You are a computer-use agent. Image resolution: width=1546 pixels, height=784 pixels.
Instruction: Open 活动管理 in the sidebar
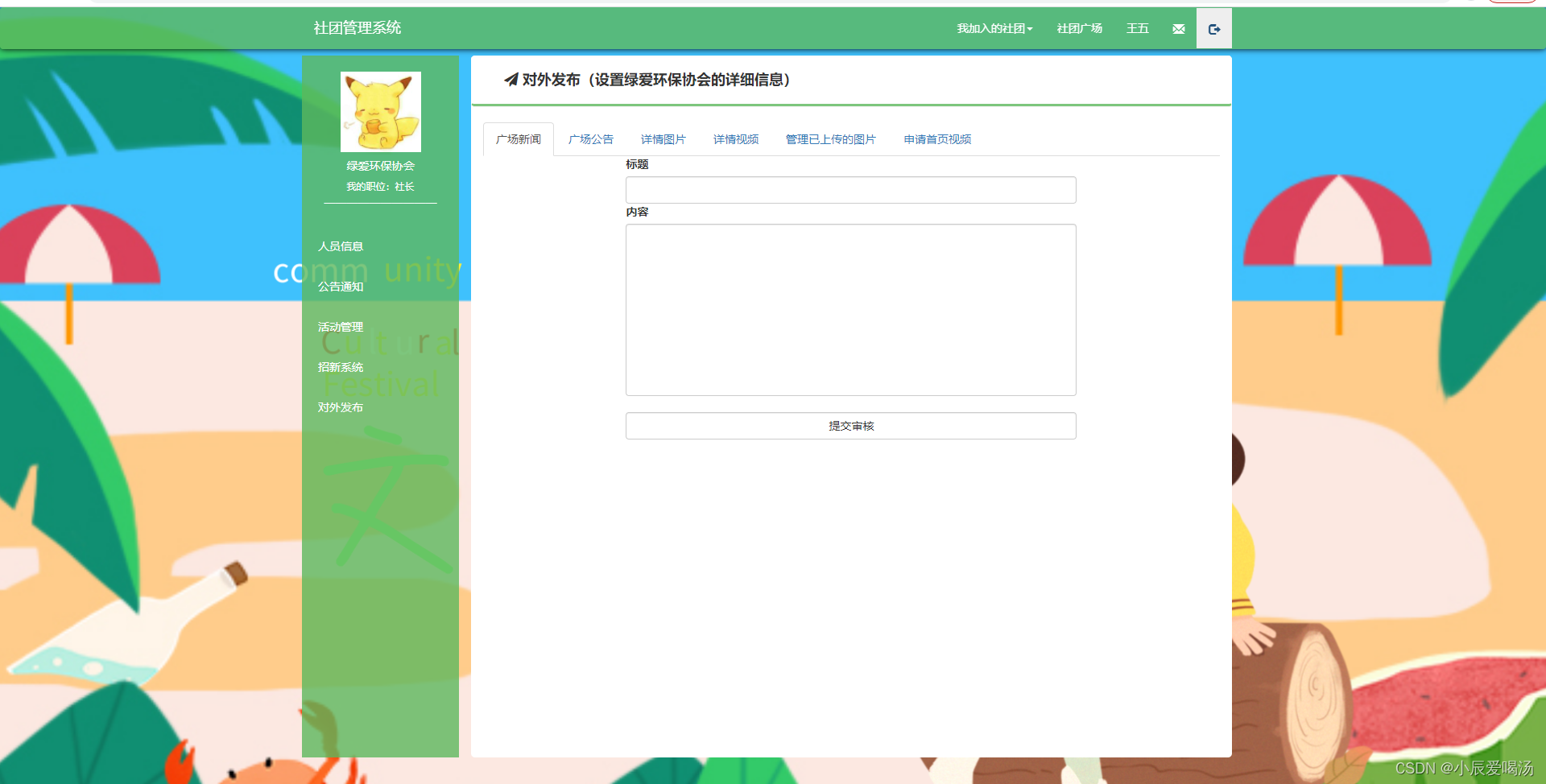pyautogui.click(x=341, y=327)
